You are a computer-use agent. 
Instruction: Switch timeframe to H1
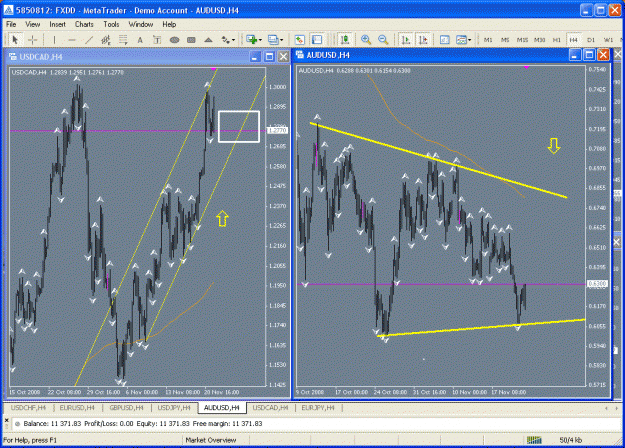tap(557, 40)
